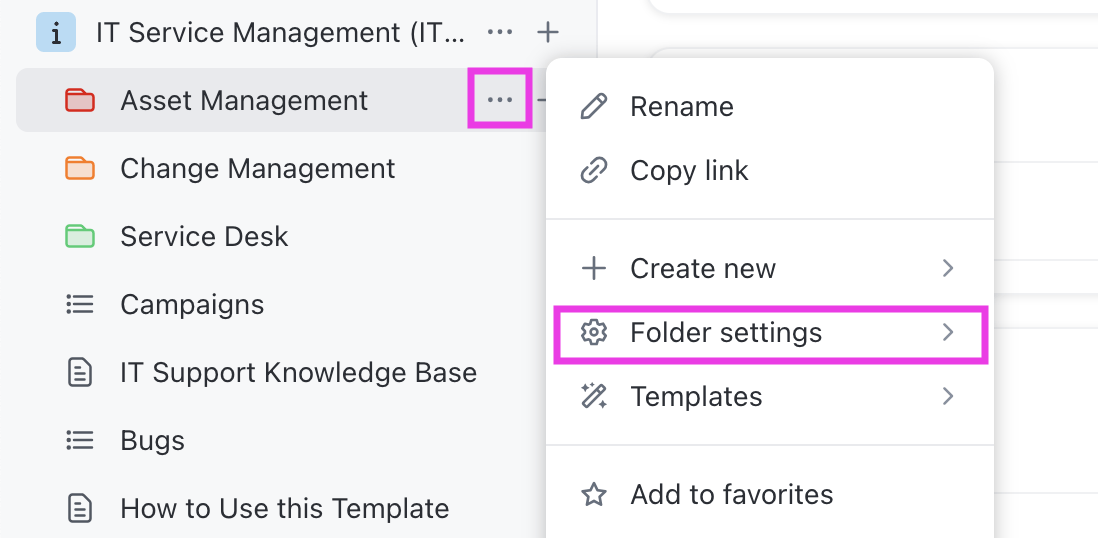
Task: Click the green Service Desk folder icon
Action: [x=80, y=236]
